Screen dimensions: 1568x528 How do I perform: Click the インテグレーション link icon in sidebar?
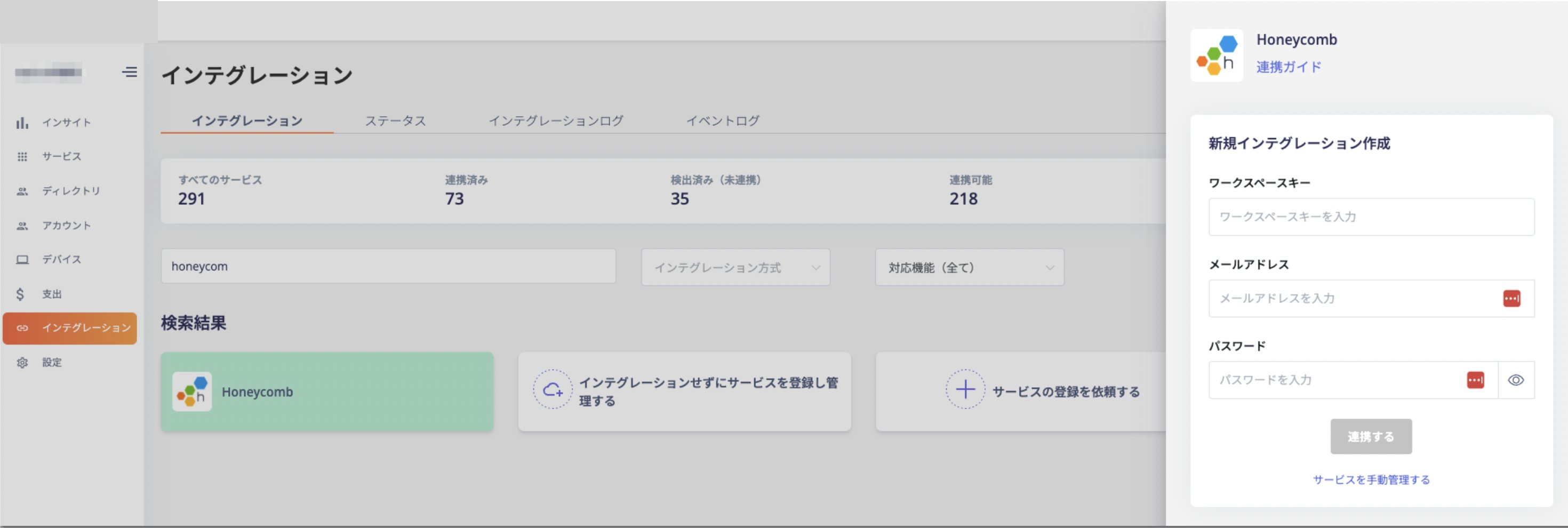(x=22, y=328)
